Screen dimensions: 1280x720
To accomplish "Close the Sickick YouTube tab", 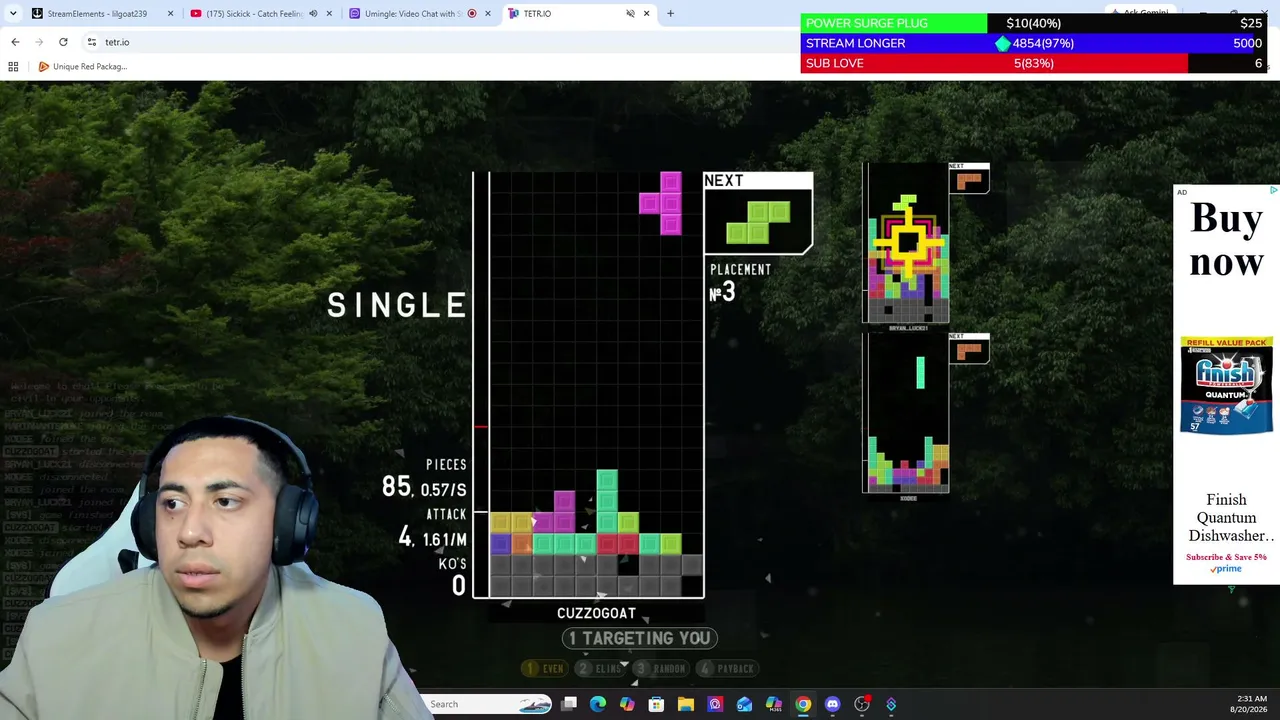I will click(x=329, y=14).
